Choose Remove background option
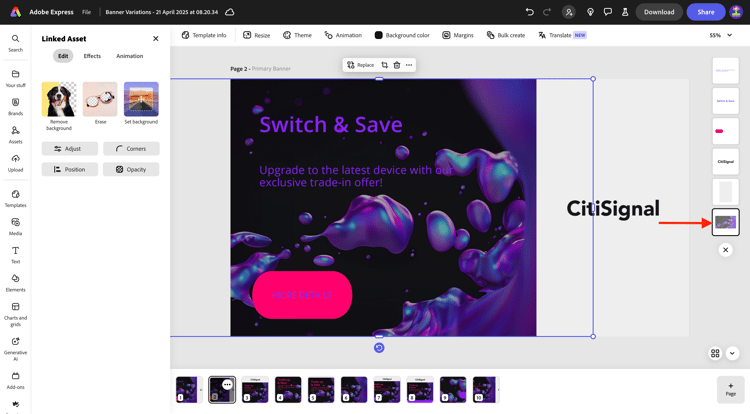The image size is (750, 414). [x=59, y=106]
